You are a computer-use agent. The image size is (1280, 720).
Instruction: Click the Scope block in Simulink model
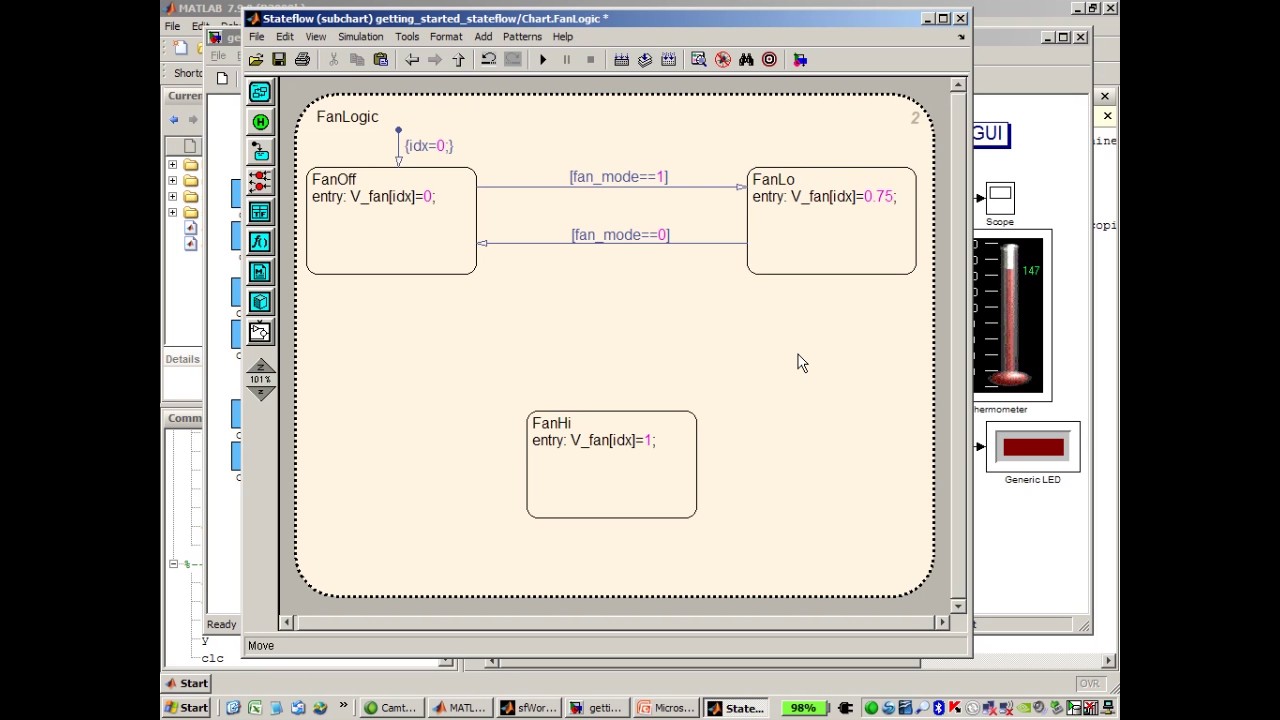pos(1000,197)
